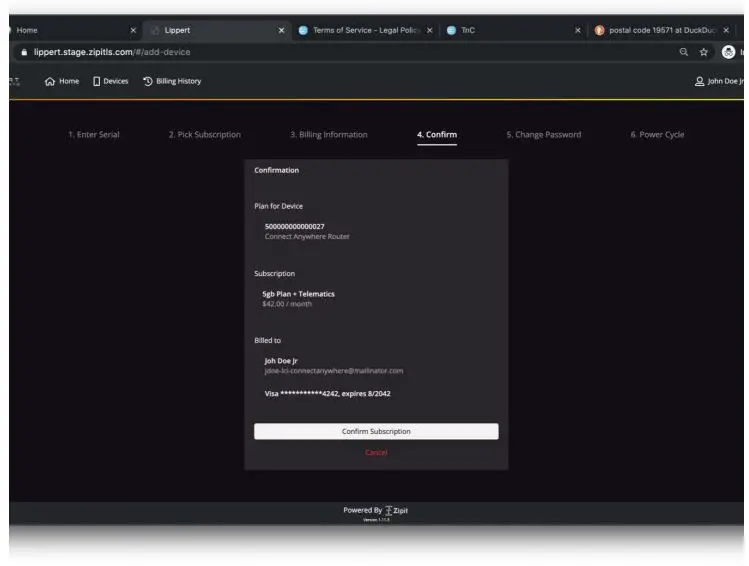Image resolution: width=749 pixels, height=566 pixels.
Task: Click the Home house icon
Action: (50, 81)
